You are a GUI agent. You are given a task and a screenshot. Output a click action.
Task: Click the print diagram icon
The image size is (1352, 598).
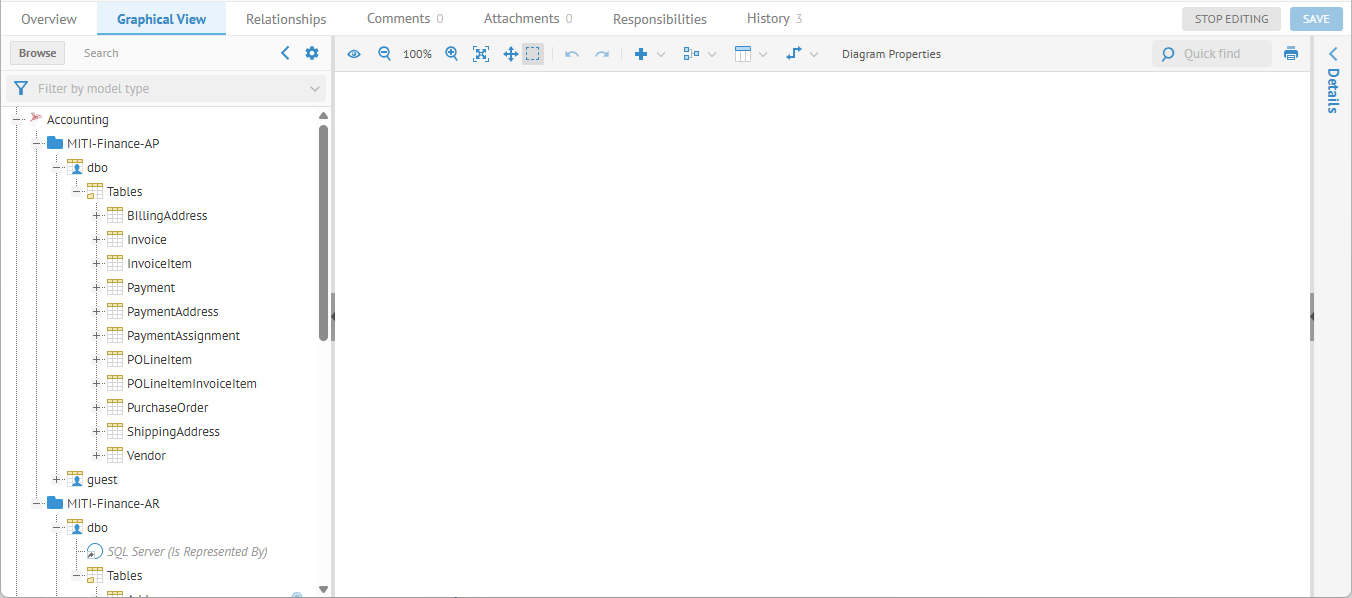point(1291,54)
